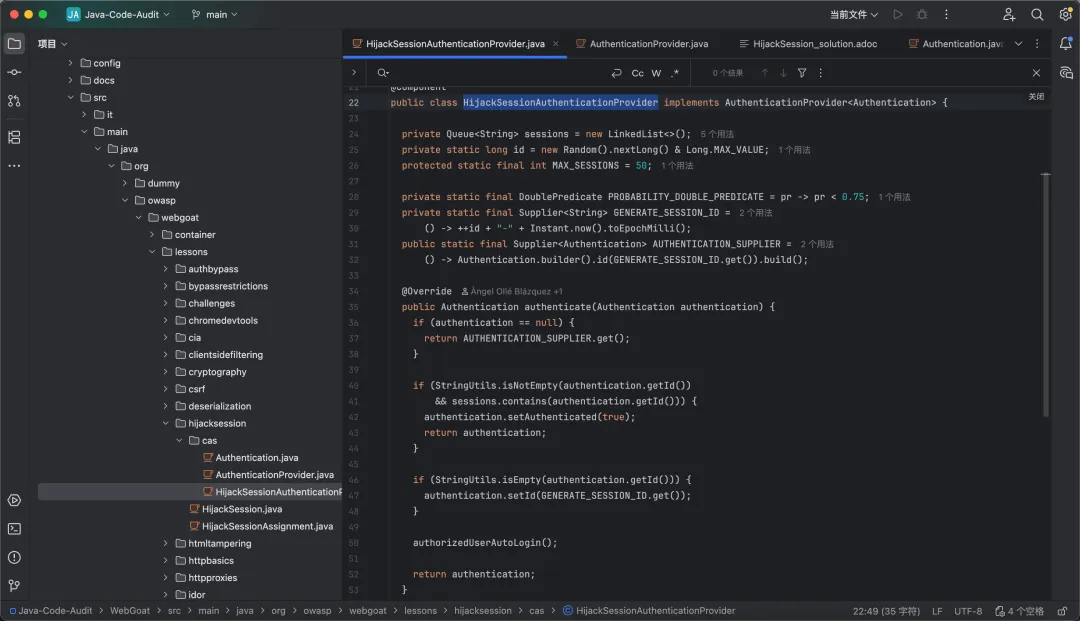
Task: Close the find bar with the X icon
Action: (1036, 73)
